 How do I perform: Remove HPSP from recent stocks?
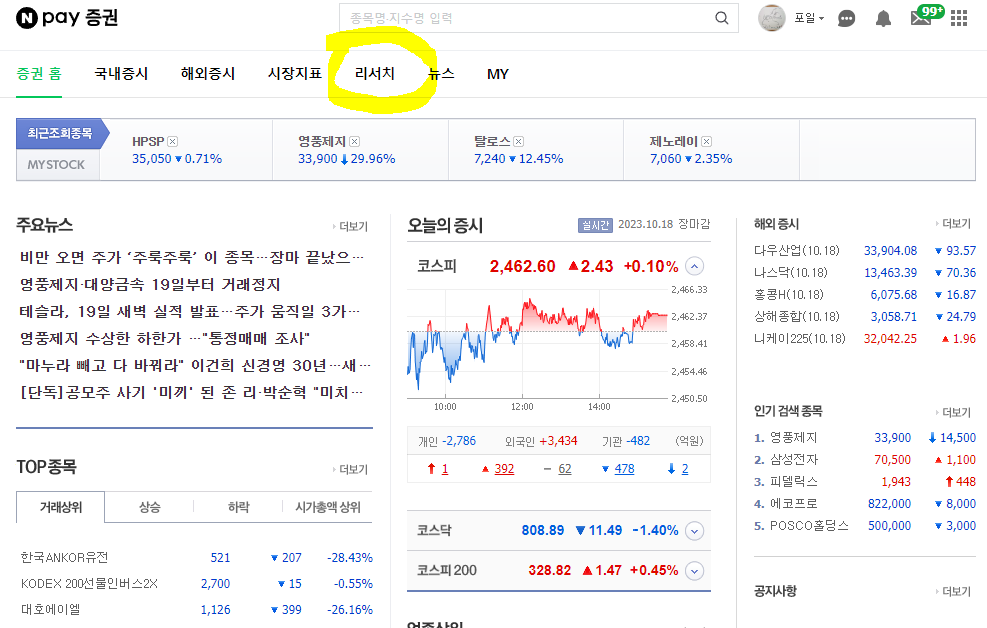172,142
